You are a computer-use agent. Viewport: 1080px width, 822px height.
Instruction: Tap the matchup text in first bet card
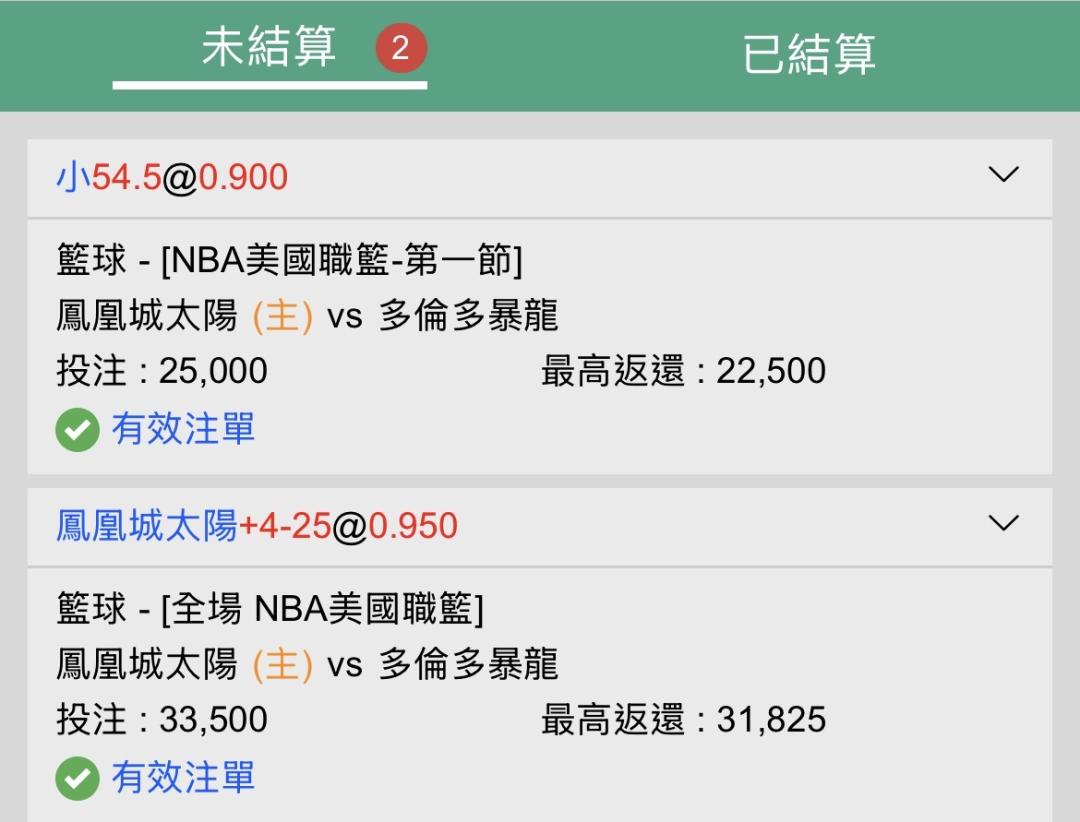(x=307, y=316)
